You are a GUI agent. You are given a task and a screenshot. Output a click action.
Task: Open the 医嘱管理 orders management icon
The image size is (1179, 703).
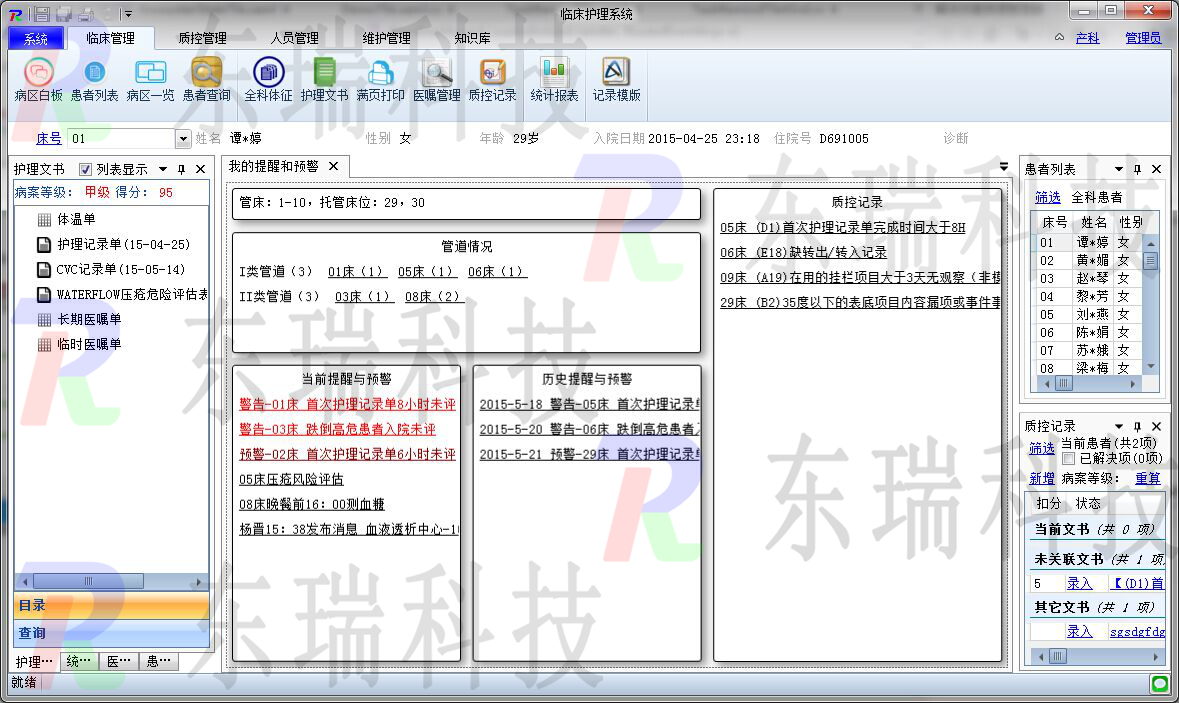click(436, 80)
